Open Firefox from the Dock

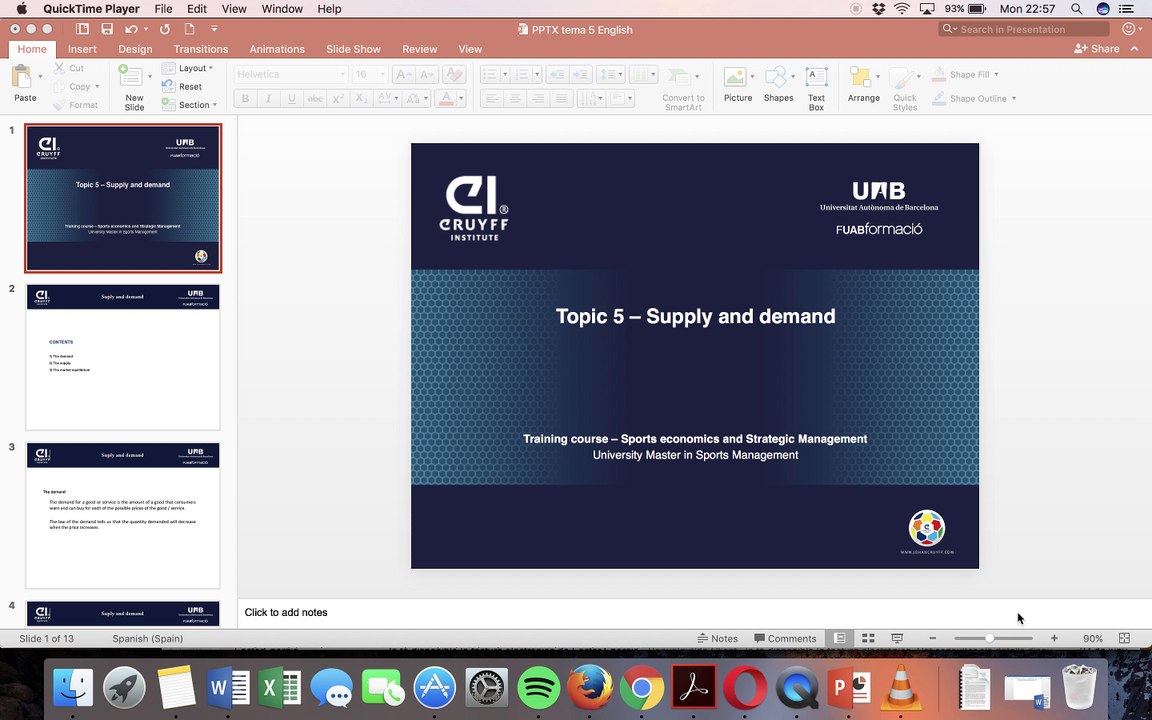(590, 688)
